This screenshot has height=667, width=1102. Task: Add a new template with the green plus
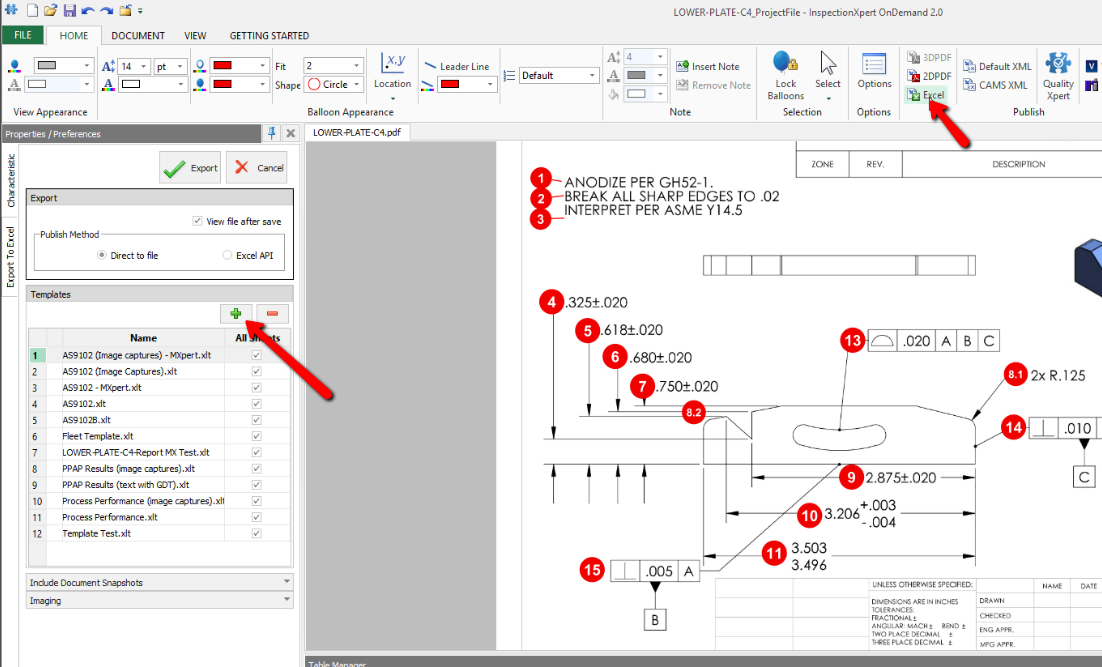coord(236,314)
